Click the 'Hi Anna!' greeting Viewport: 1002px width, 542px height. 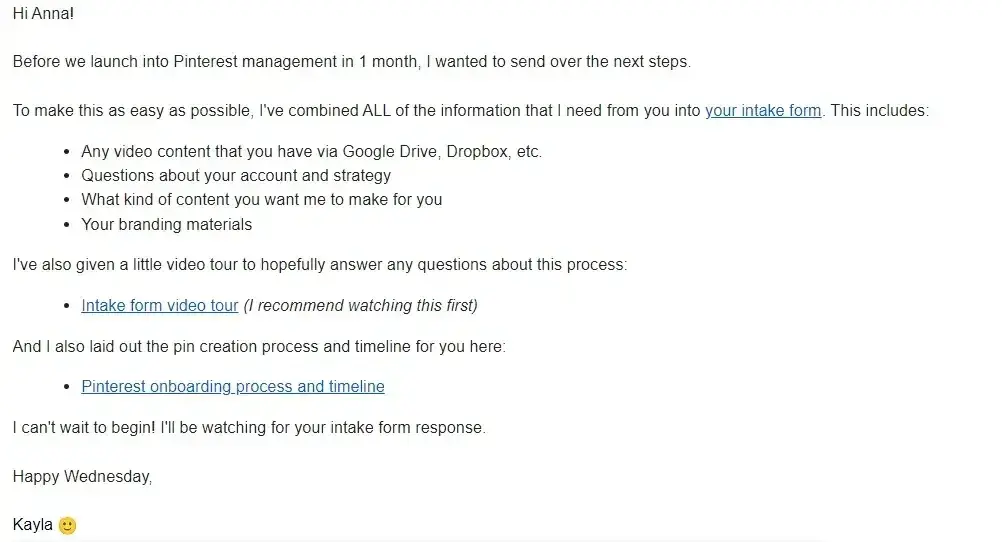(x=43, y=15)
